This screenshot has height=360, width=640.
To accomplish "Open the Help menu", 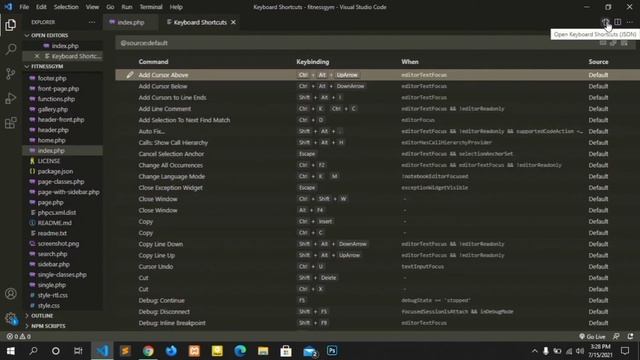I will 176,7.
